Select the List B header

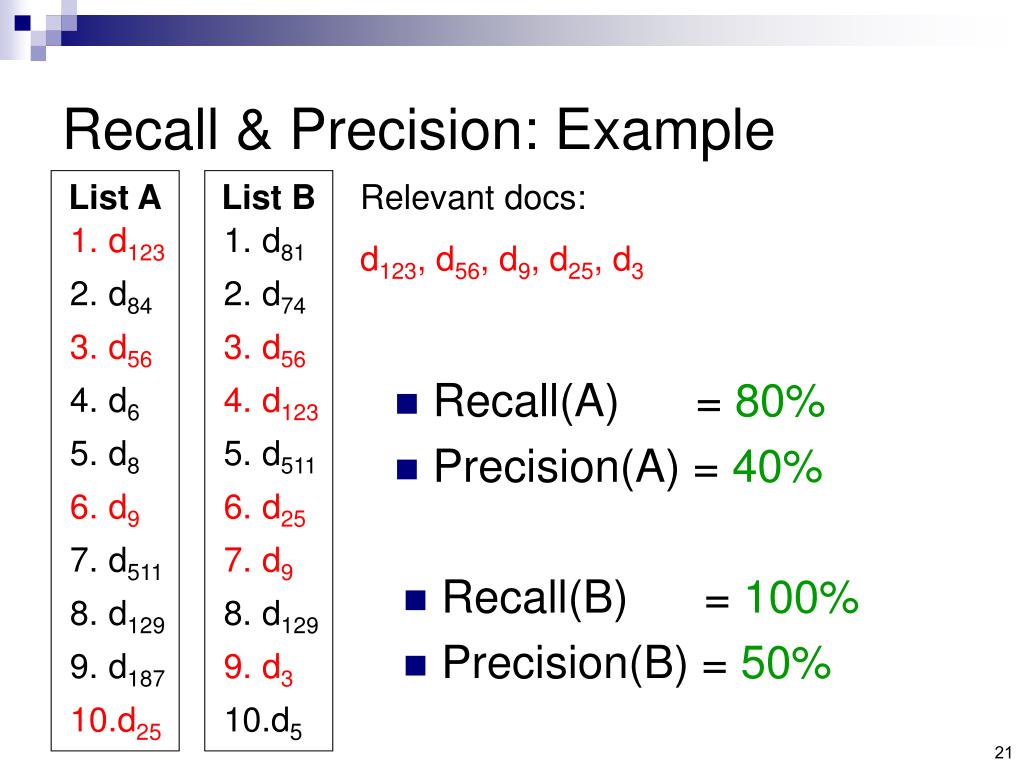click(268, 197)
